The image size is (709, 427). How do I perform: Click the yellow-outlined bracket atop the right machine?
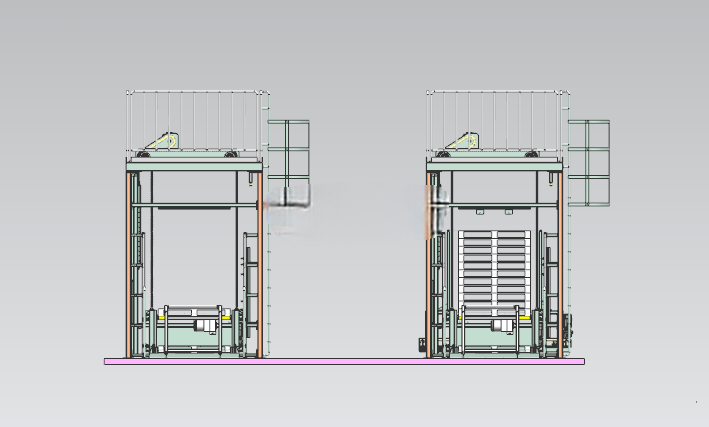(x=463, y=141)
